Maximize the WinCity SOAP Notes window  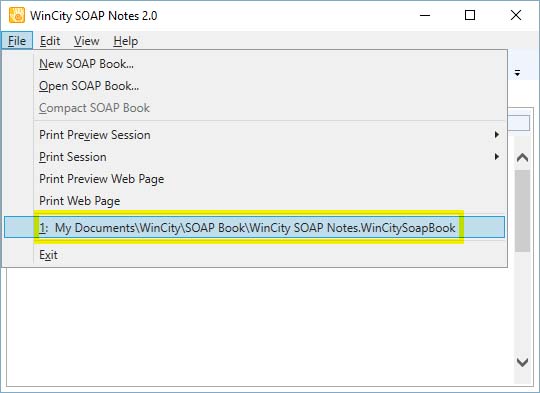(x=470, y=15)
